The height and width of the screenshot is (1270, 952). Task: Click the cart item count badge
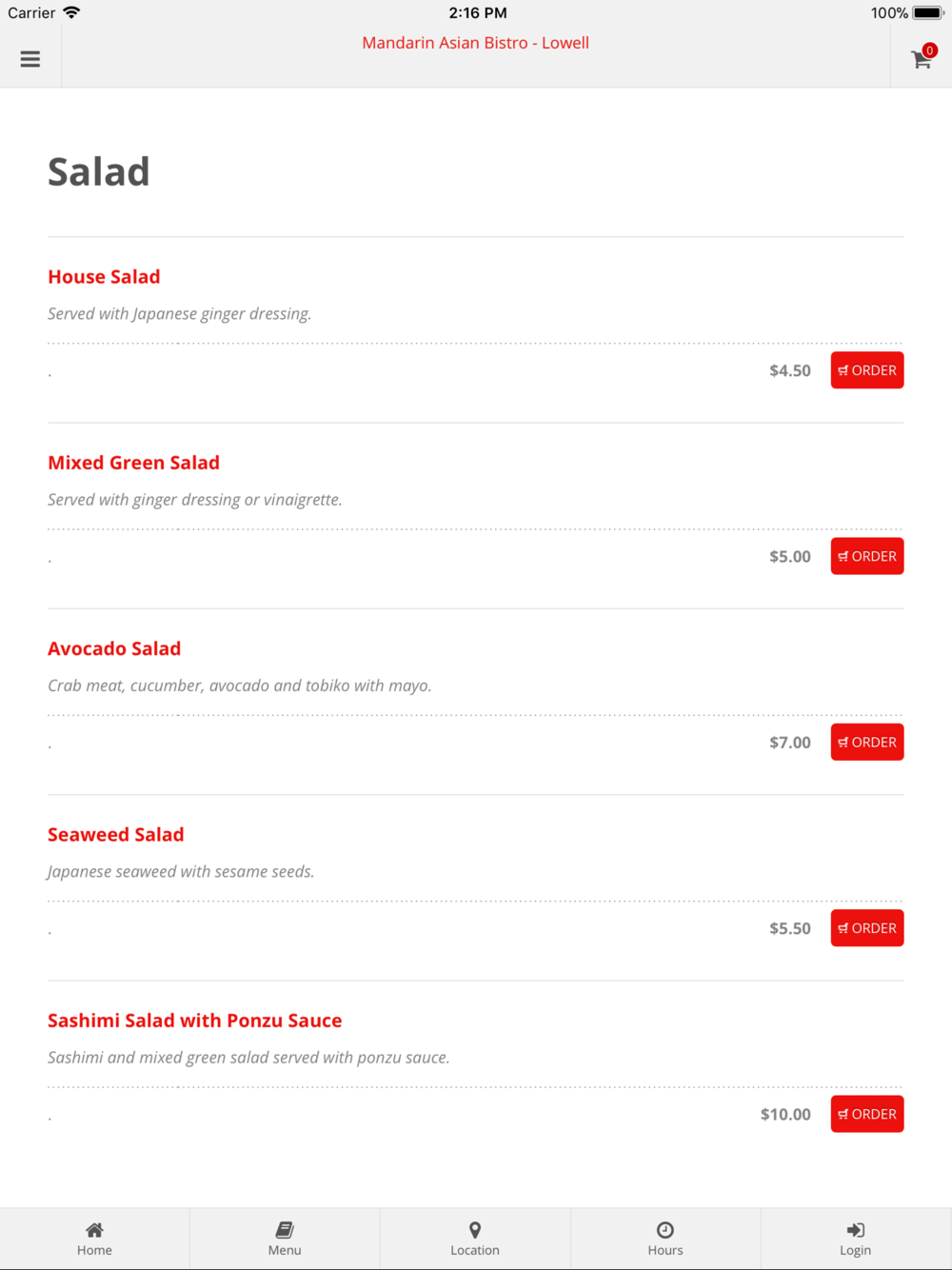pos(930,50)
